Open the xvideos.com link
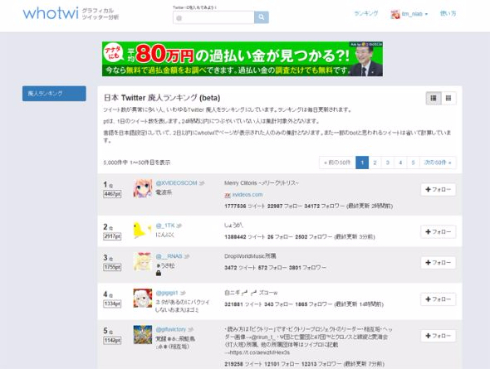Screen dimensions: 490x369 click(x=247, y=195)
